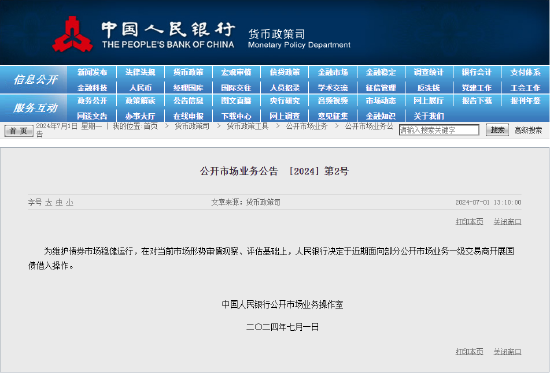Open the 政务公开 menu item
Screen dimensions: 550x373
click(92, 101)
